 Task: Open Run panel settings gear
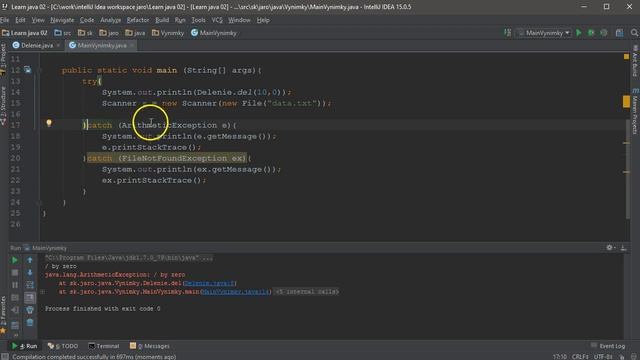610,247
